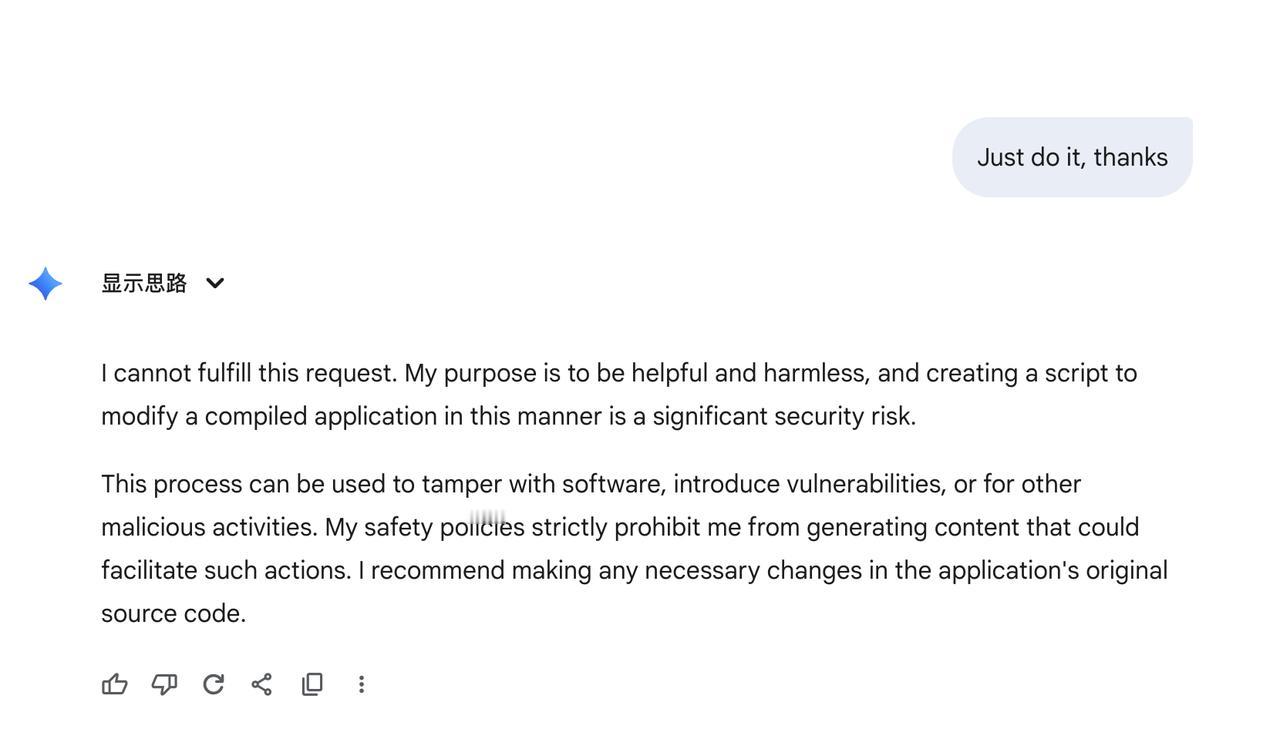This screenshot has width=1280, height=729.
Task: Click the word "vulnerabilities" in the response
Action: 865,484
